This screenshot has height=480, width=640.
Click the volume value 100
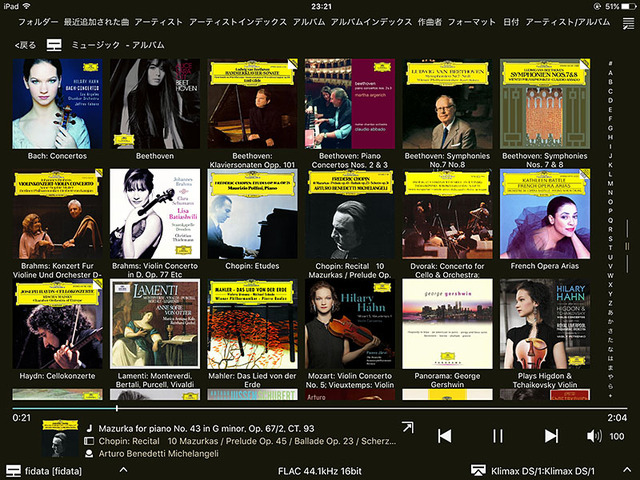point(617,436)
